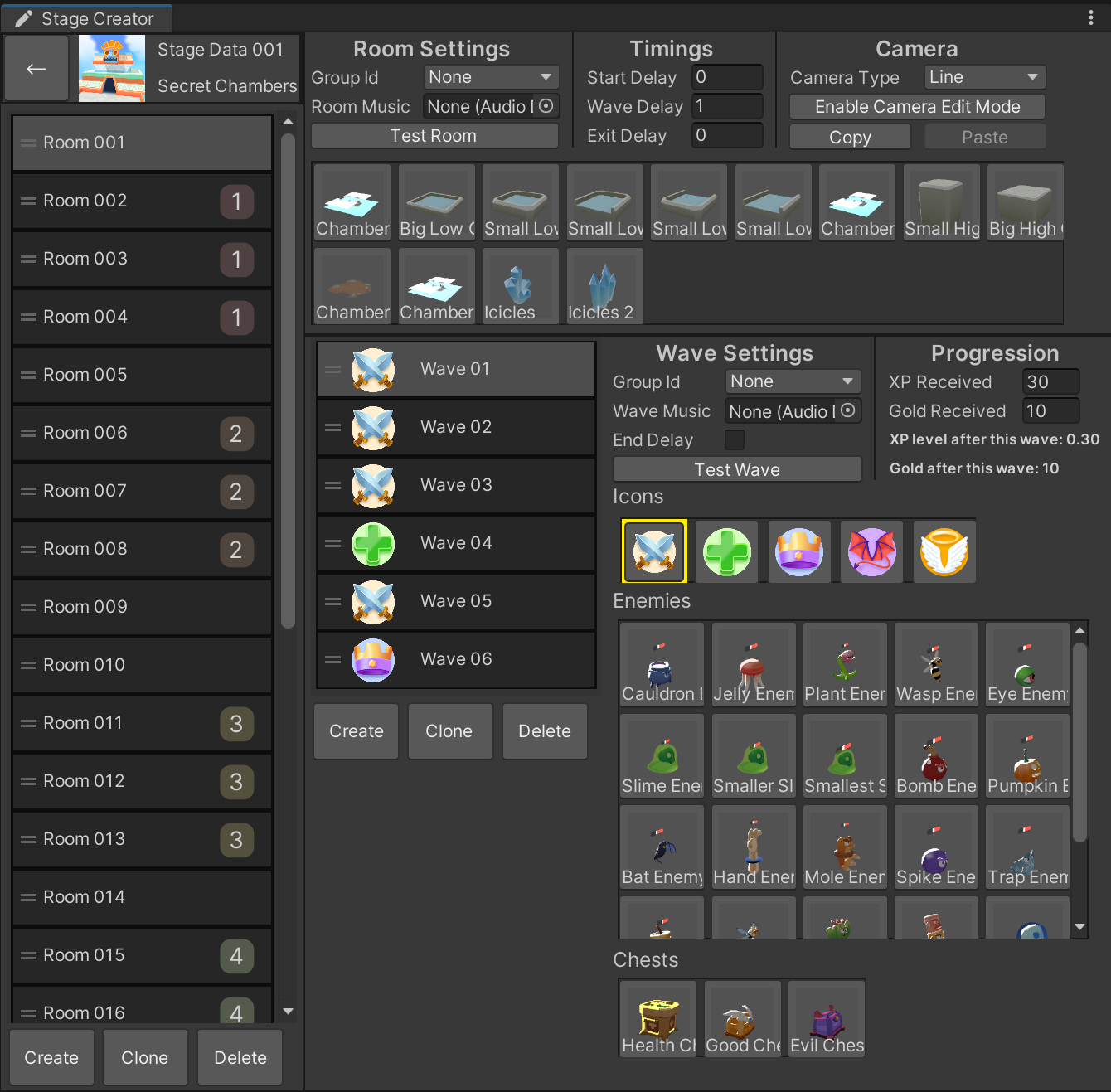The image size is (1111, 1092).
Task: Choose the winged halo angel icon
Action: tap(944, 551)
